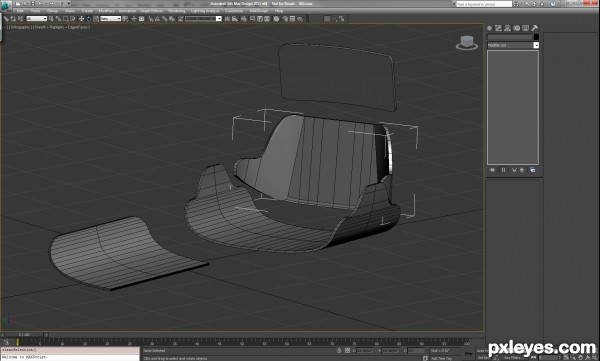The width and height of the screenshot is (600, 361).
Task: Click the ViewCube in the viewport
Action: [467, 42]
